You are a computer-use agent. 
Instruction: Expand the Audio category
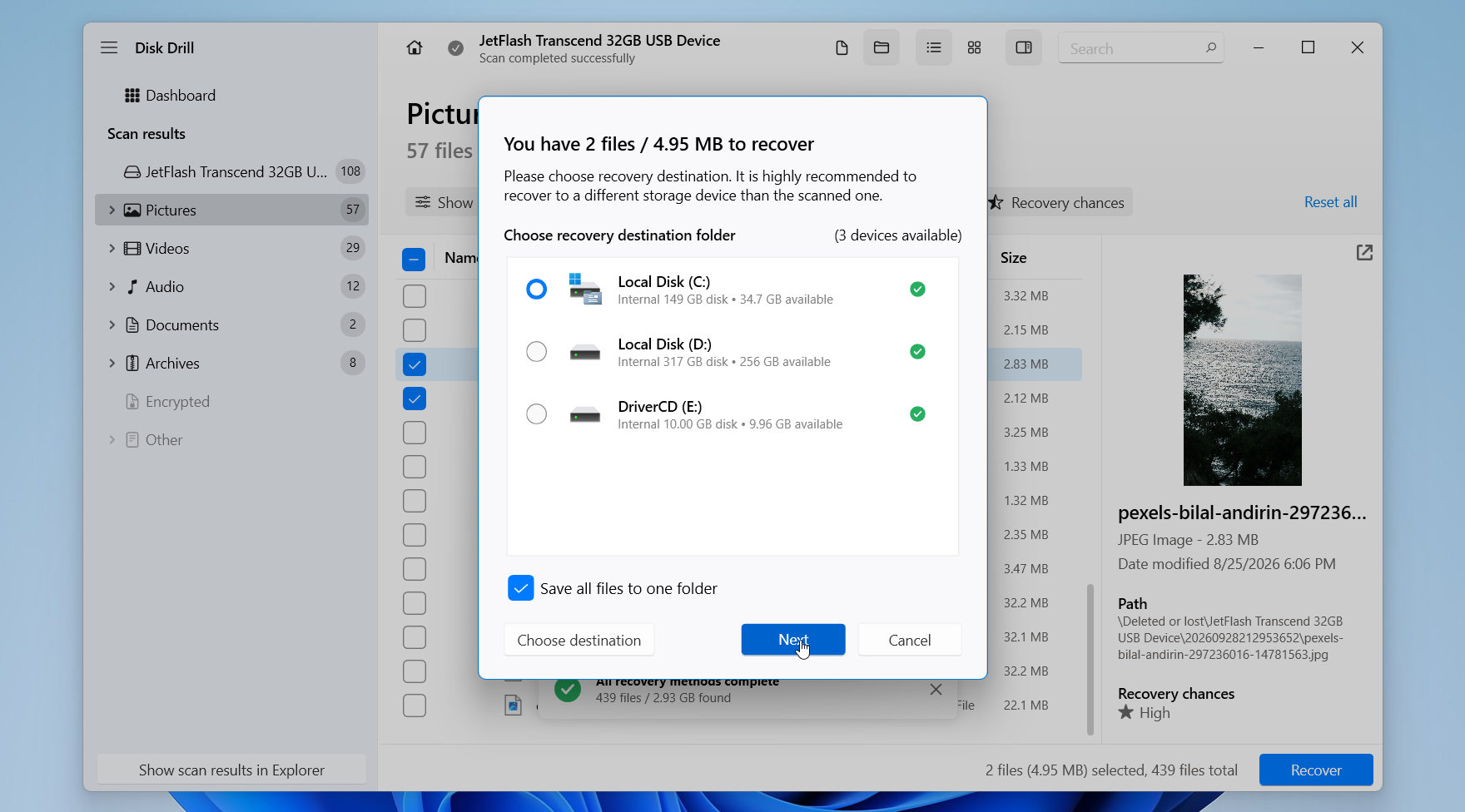pyautogui.click(x=112, y=286)
